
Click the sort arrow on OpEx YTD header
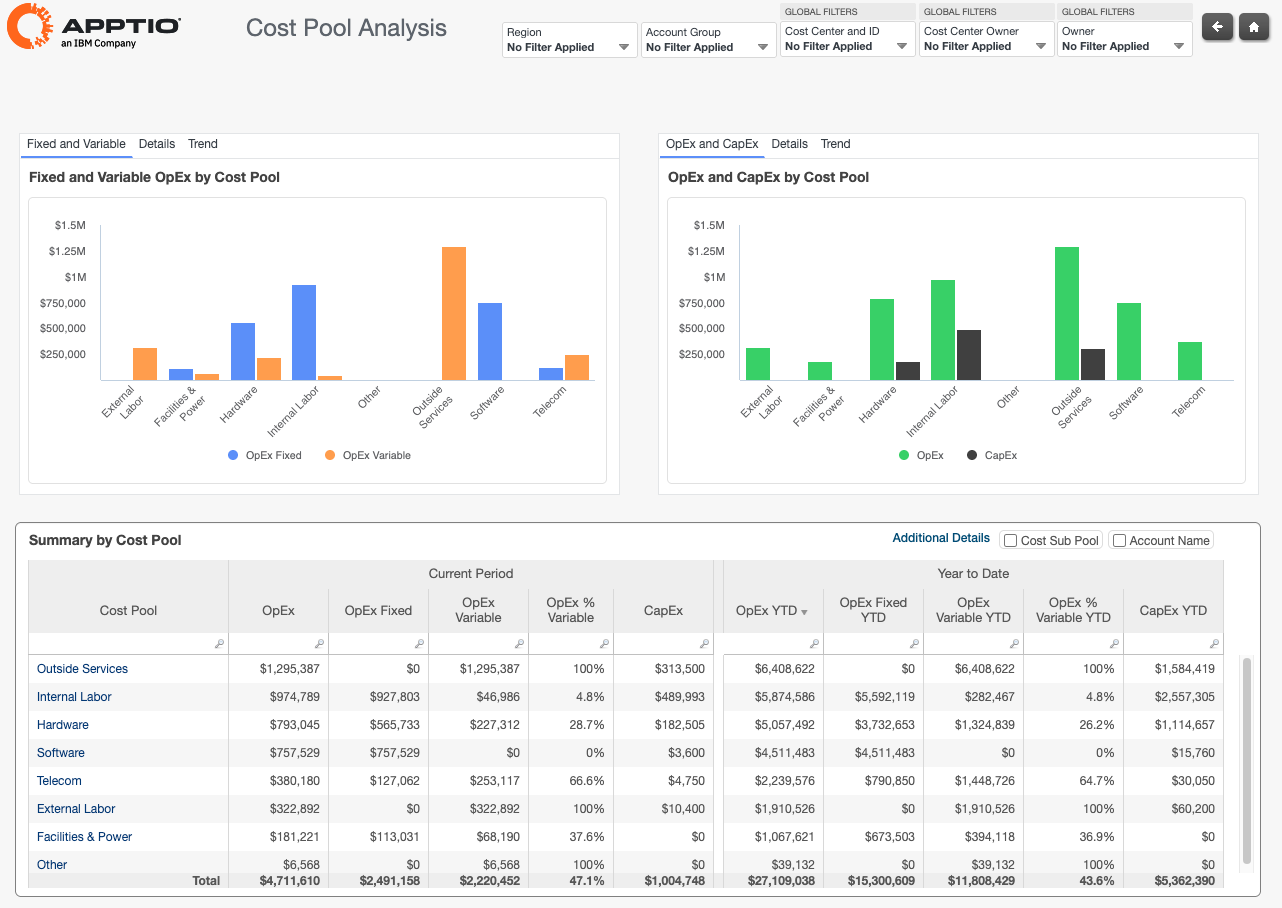(804, 612)
